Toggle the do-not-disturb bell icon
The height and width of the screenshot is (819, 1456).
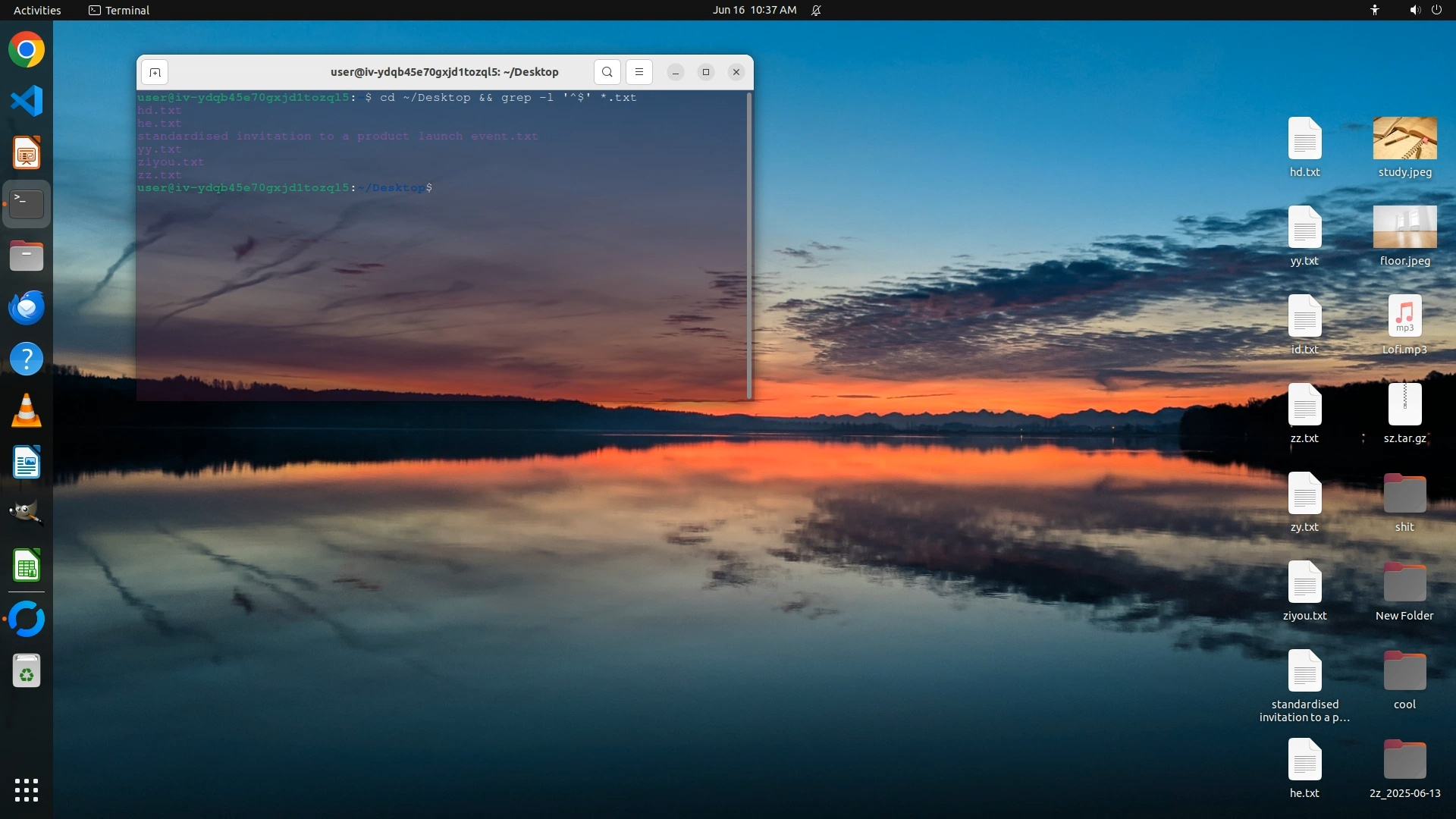(816, 10)
